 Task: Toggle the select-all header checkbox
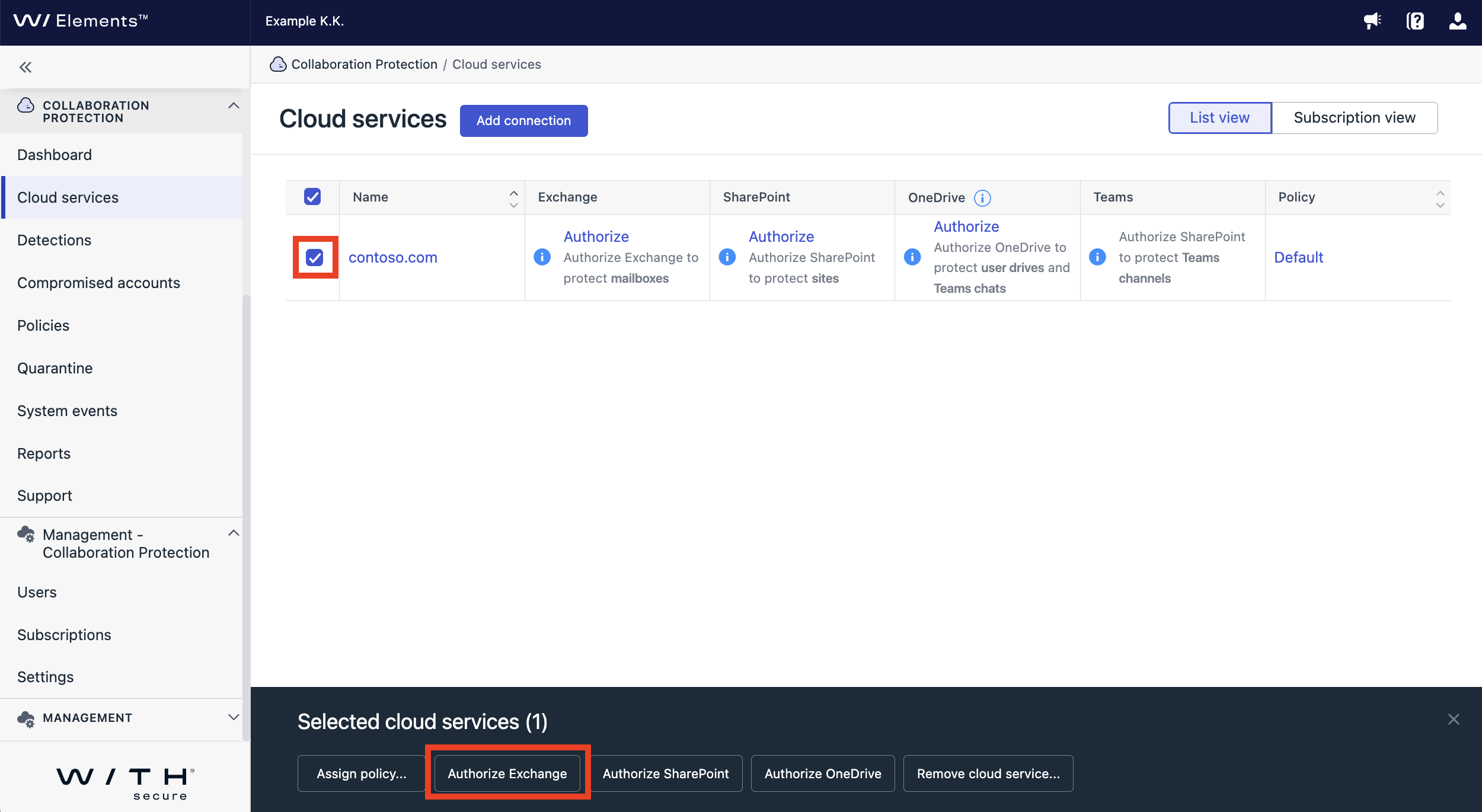312,197
